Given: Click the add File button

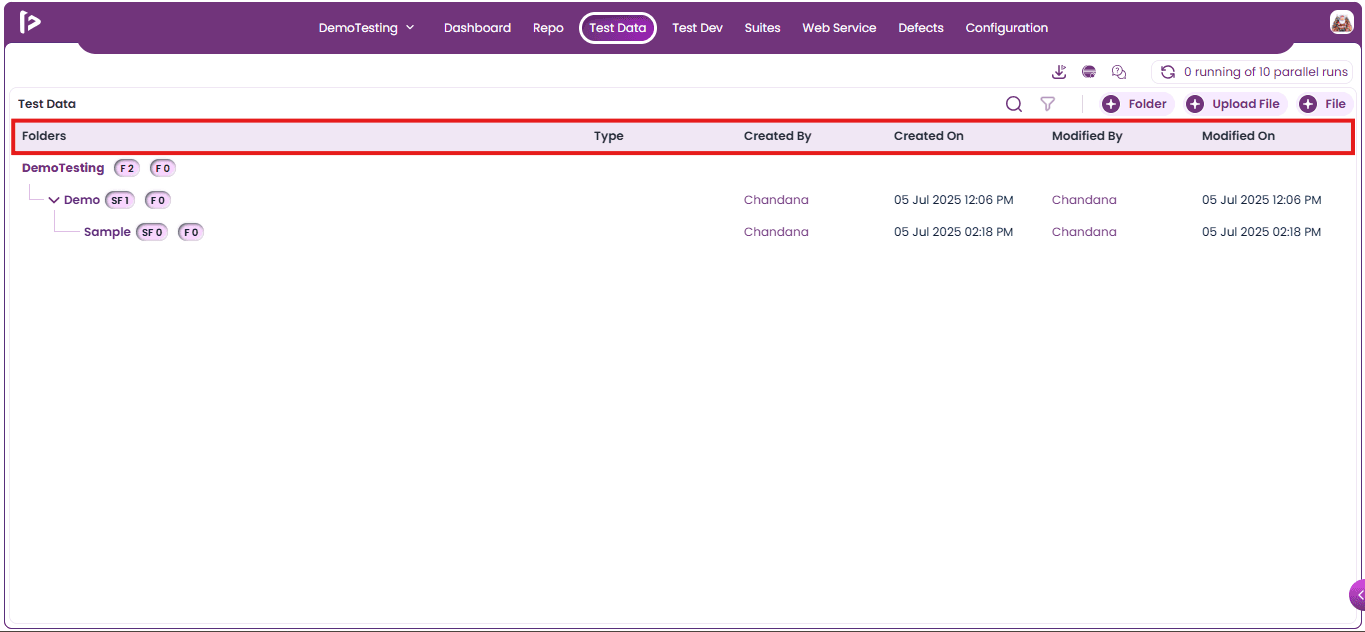Looking at the screenshot, I should point(1324,104).
